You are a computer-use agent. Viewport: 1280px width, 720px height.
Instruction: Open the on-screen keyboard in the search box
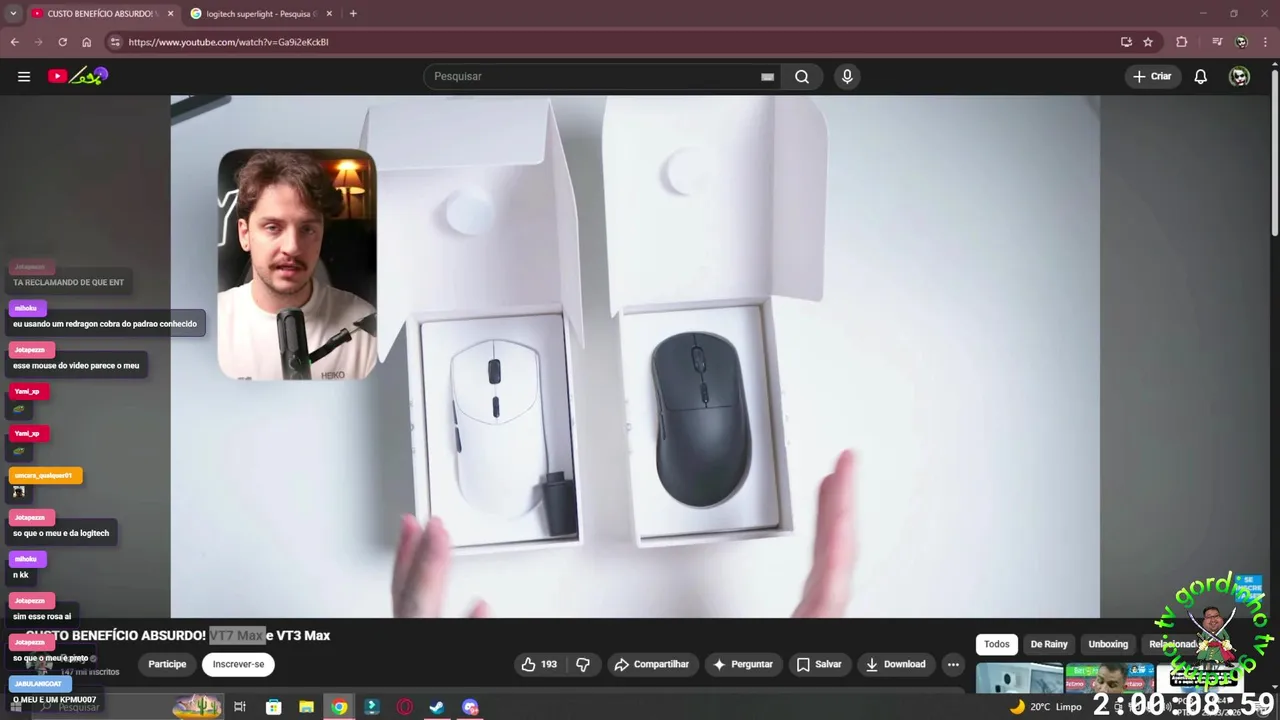767,77
